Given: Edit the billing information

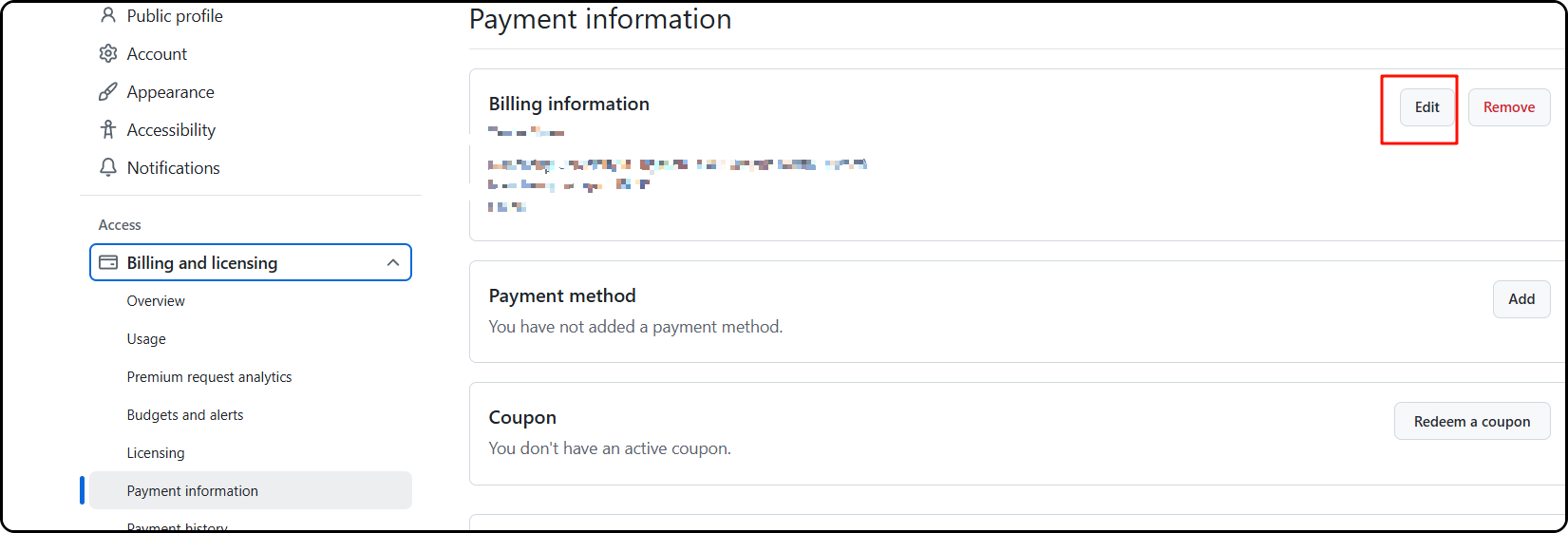Looking at the screenshot, I should (x=1426, y=107).
